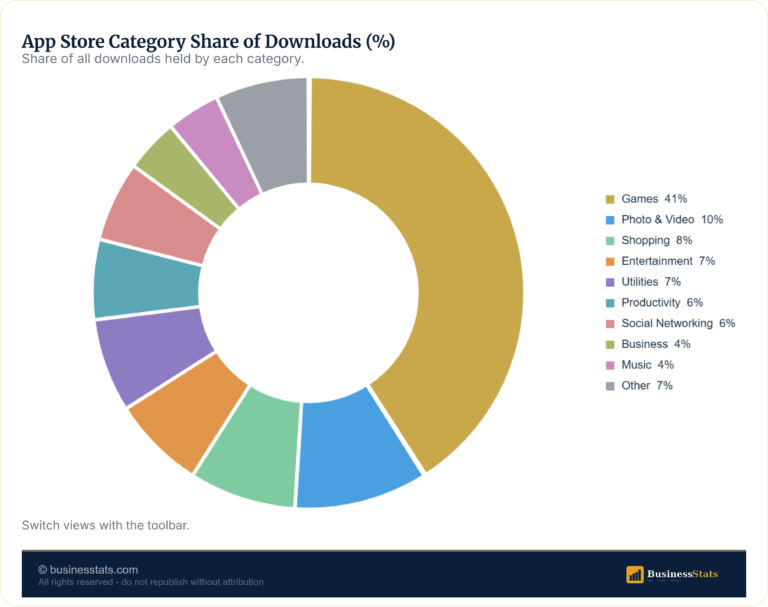
Task: Click the Photo & Video legend swatch
Action: pyautogui.click(x=610, y=220)
